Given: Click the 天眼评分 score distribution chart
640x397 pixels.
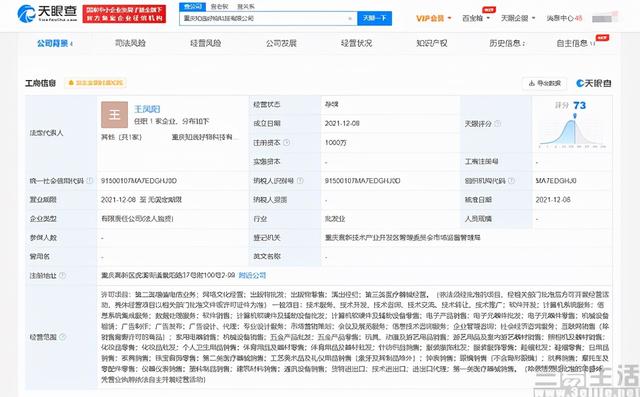Looking at the screenshot, I should pyautogui.click(x=573, y=131).
